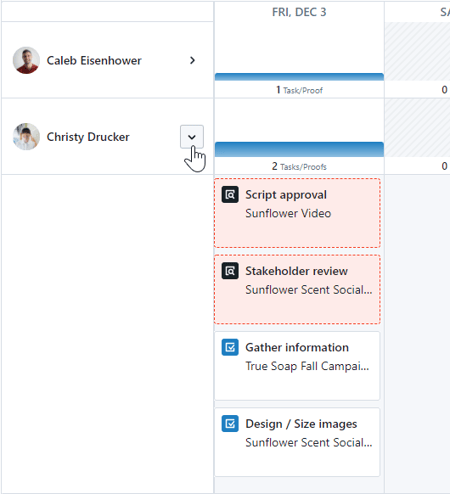Open the Design / Size images task title
Image resolution: width=450 pixels, height=494 pixels.
pyautogui.click(x=301, y=424)
